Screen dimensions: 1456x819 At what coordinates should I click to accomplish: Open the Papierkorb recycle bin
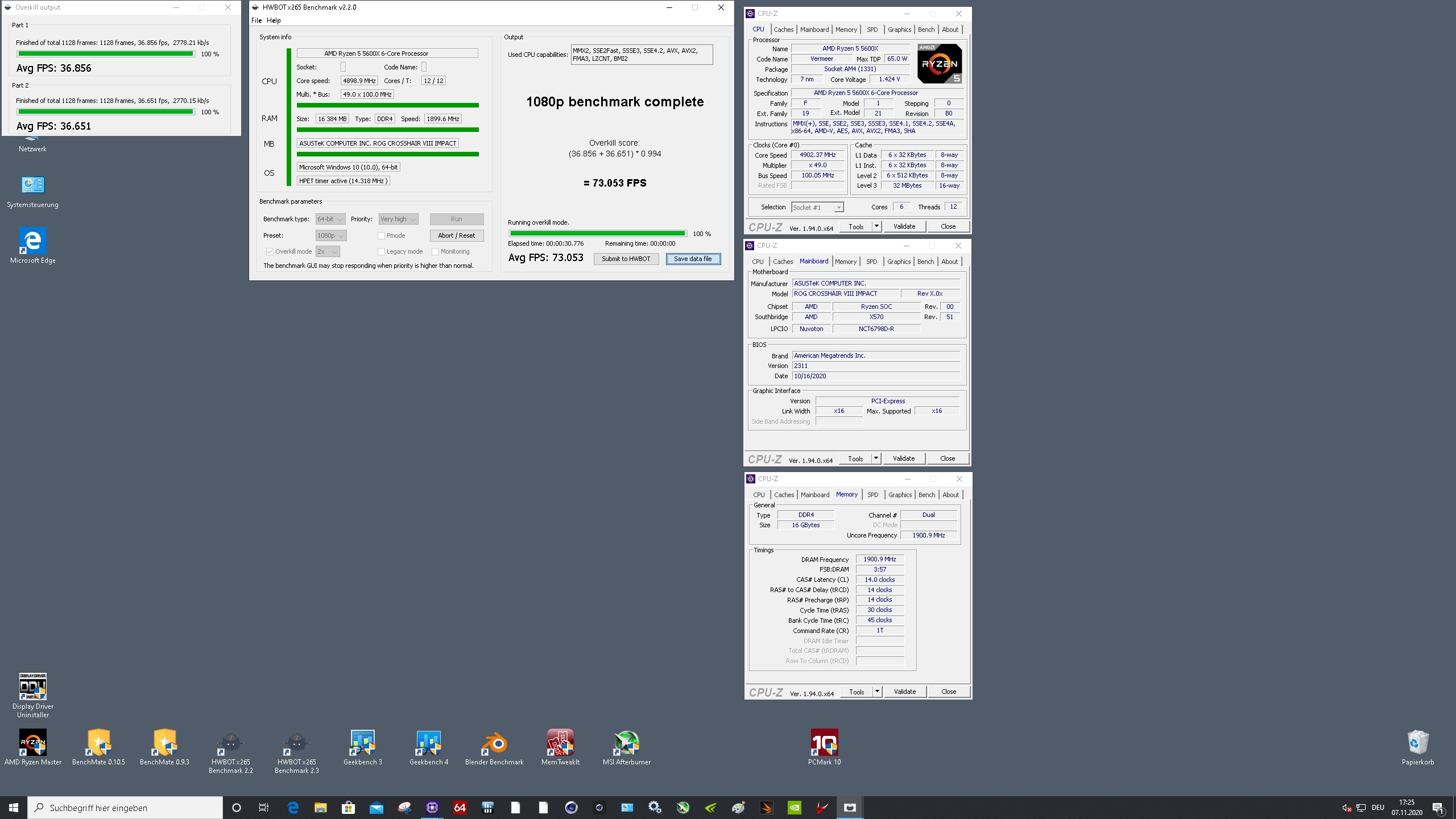[1417, 747]
